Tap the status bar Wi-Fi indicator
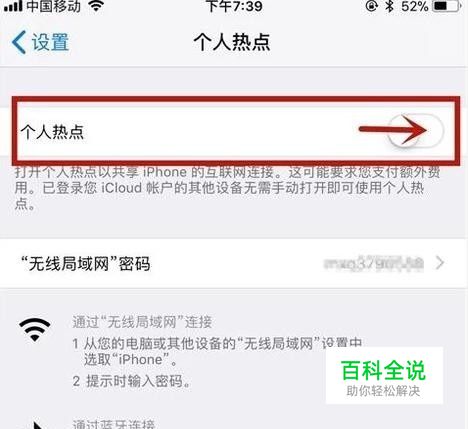Screen dimensions: 468x429 tap(96, 6)
